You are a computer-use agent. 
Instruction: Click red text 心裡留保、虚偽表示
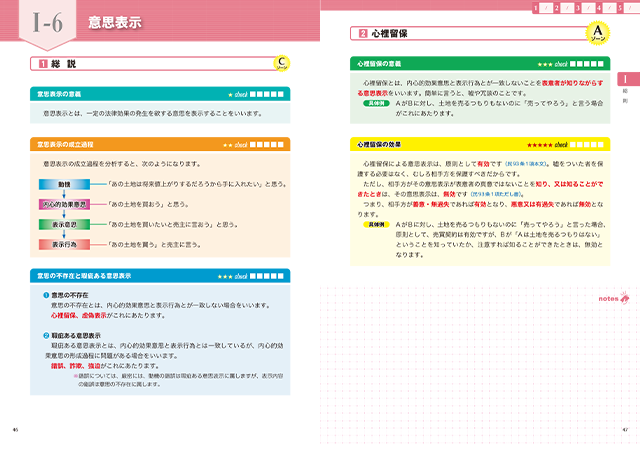(79, 315)
